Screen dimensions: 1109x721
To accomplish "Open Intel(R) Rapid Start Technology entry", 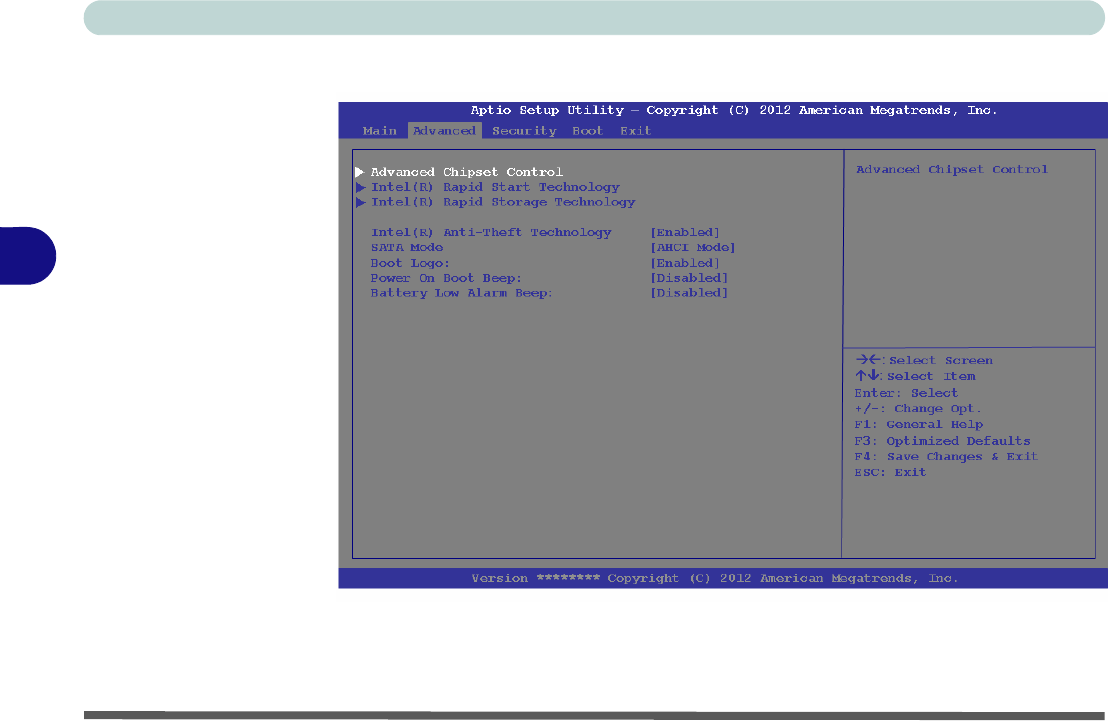I will [495, 188].
